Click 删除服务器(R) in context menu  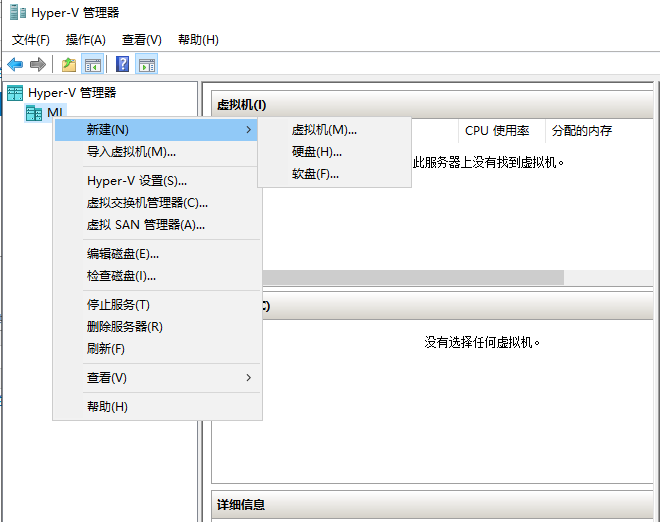[156, 327]
